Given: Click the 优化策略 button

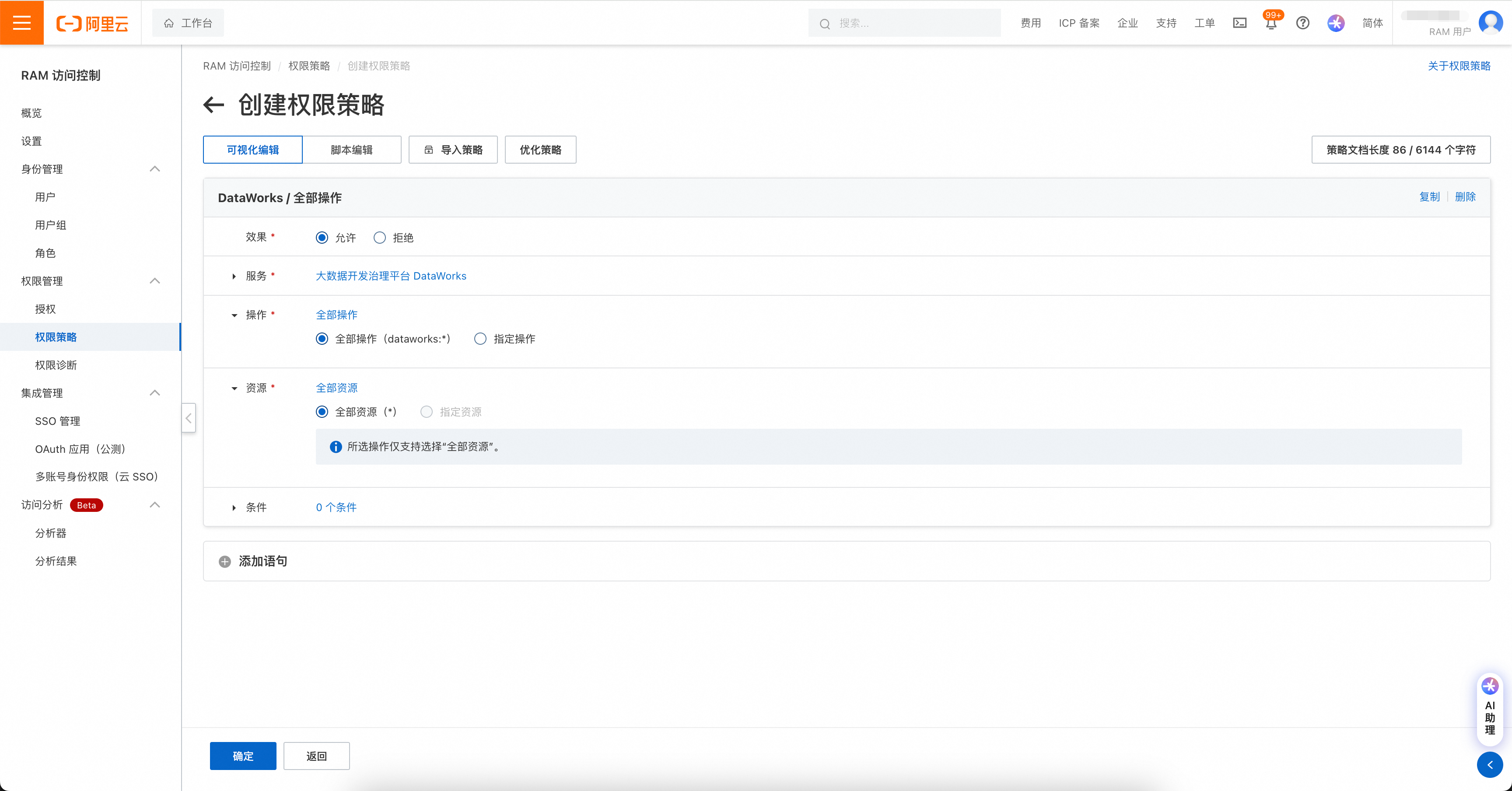Looking at the screenshot, I should click(x=541, y=150).
